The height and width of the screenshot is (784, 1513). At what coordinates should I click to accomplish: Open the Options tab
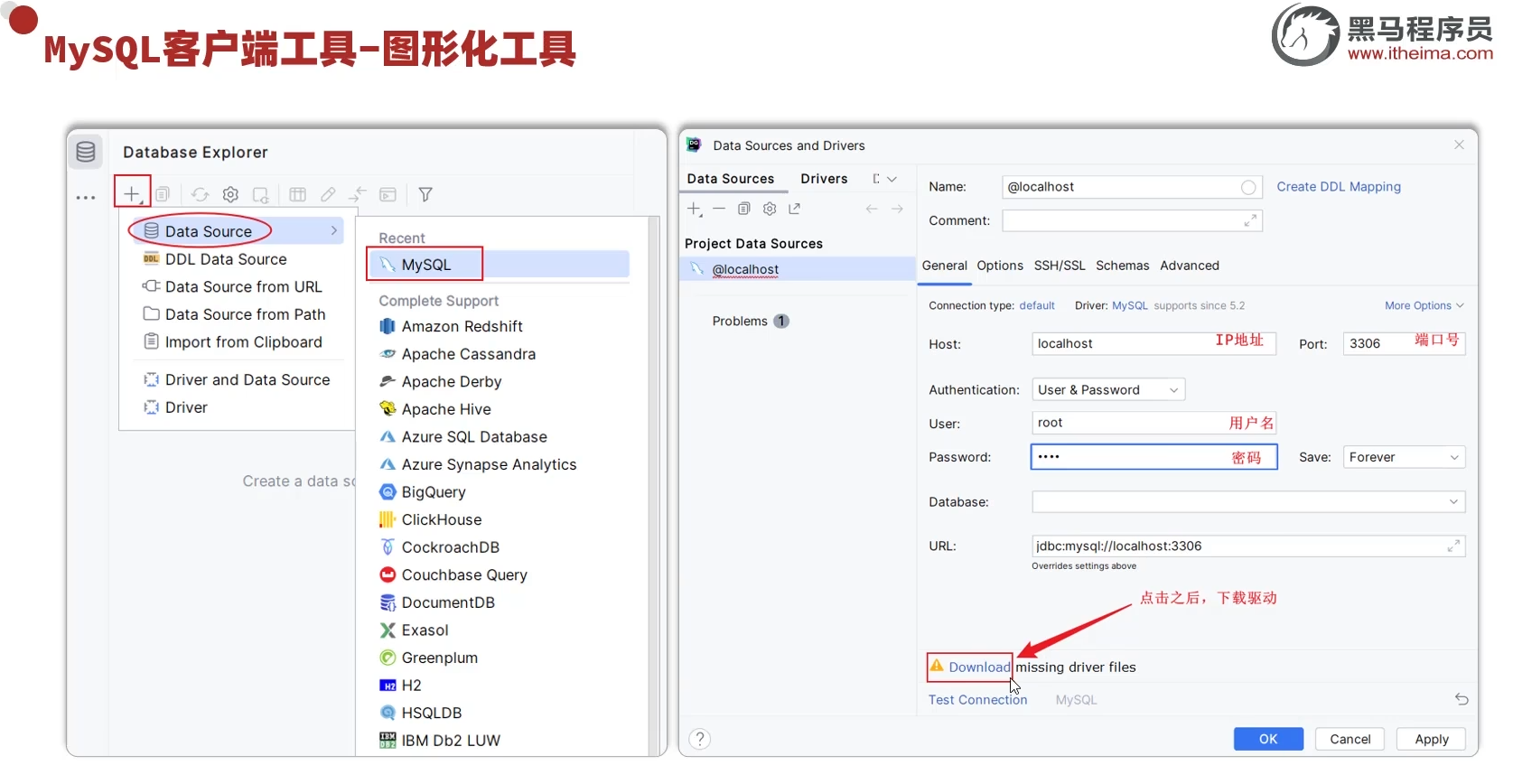tap(1000, 266)
